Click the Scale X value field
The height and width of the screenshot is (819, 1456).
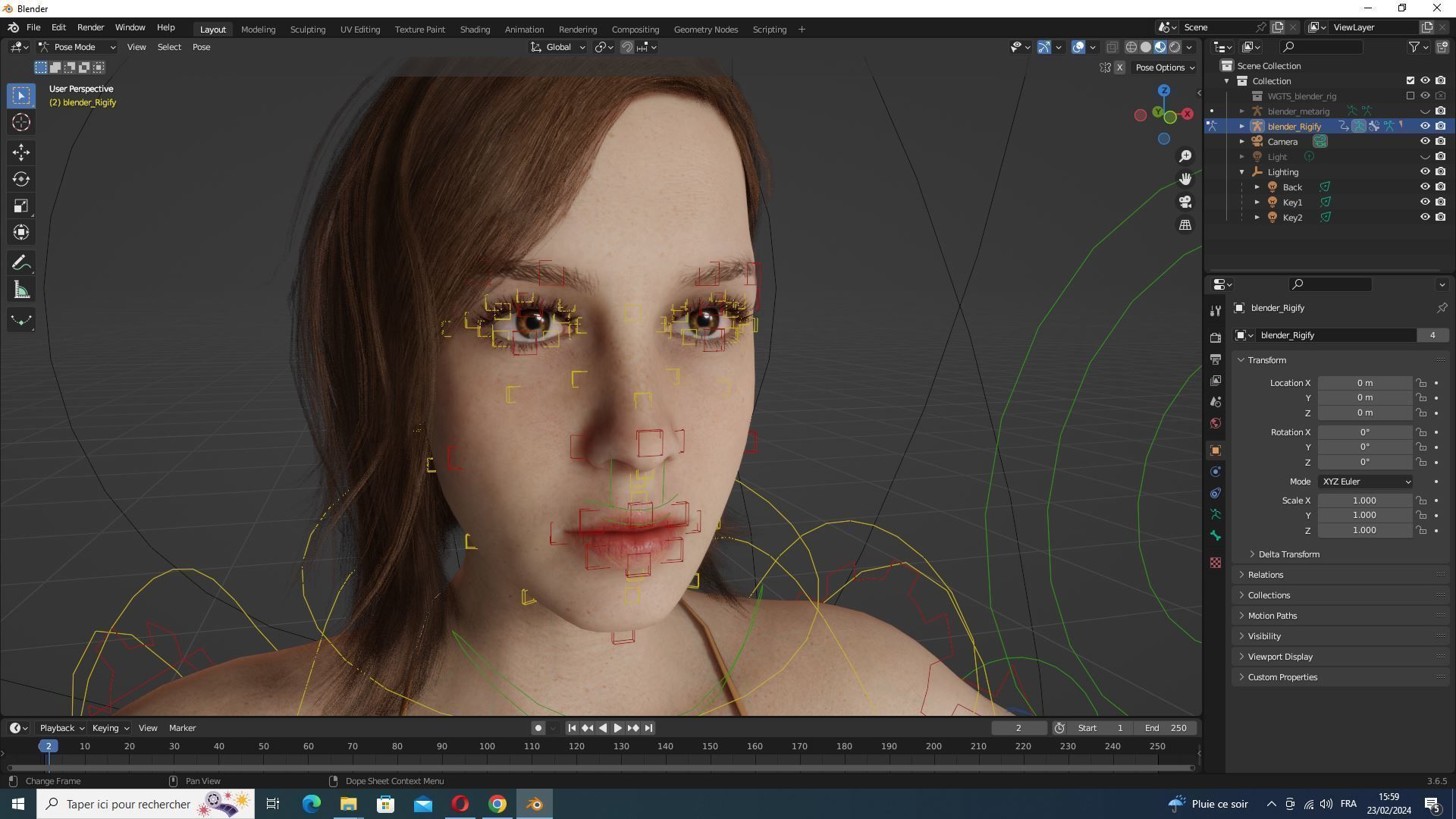click(1364, 500)
